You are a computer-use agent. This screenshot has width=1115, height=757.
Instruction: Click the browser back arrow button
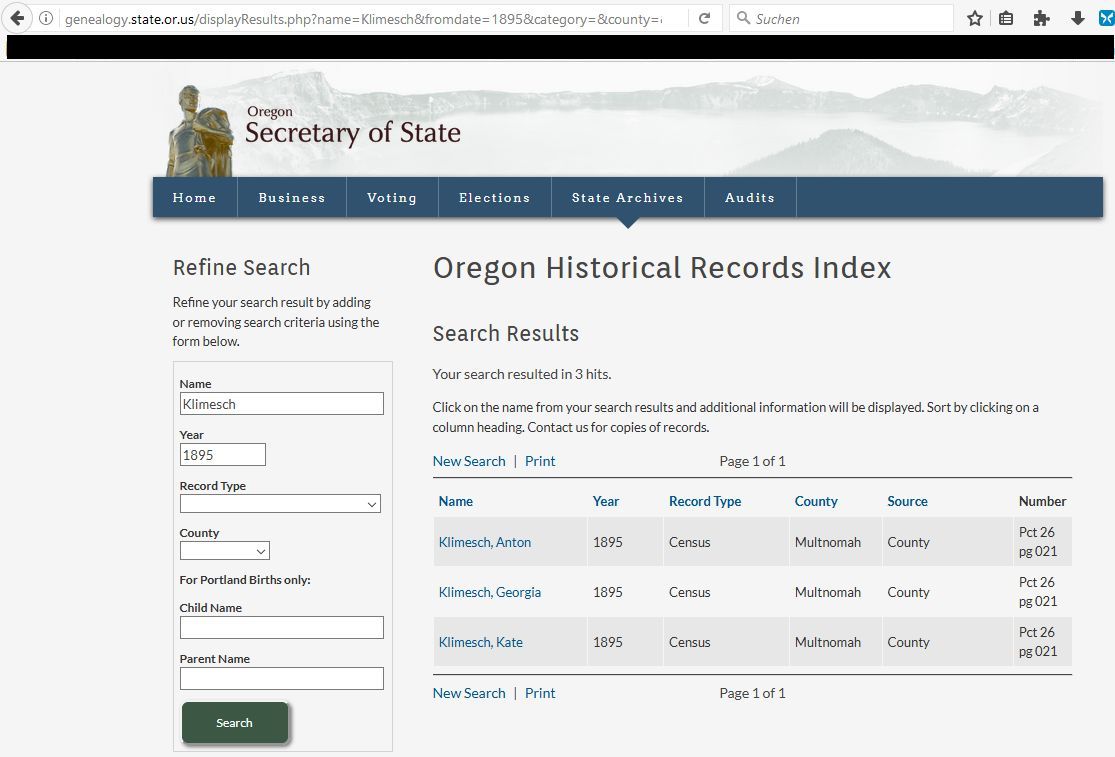pos(17,18)
